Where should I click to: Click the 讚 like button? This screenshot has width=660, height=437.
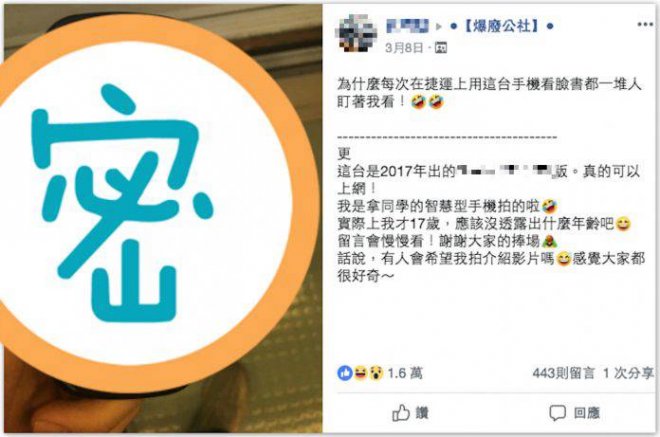410,413
